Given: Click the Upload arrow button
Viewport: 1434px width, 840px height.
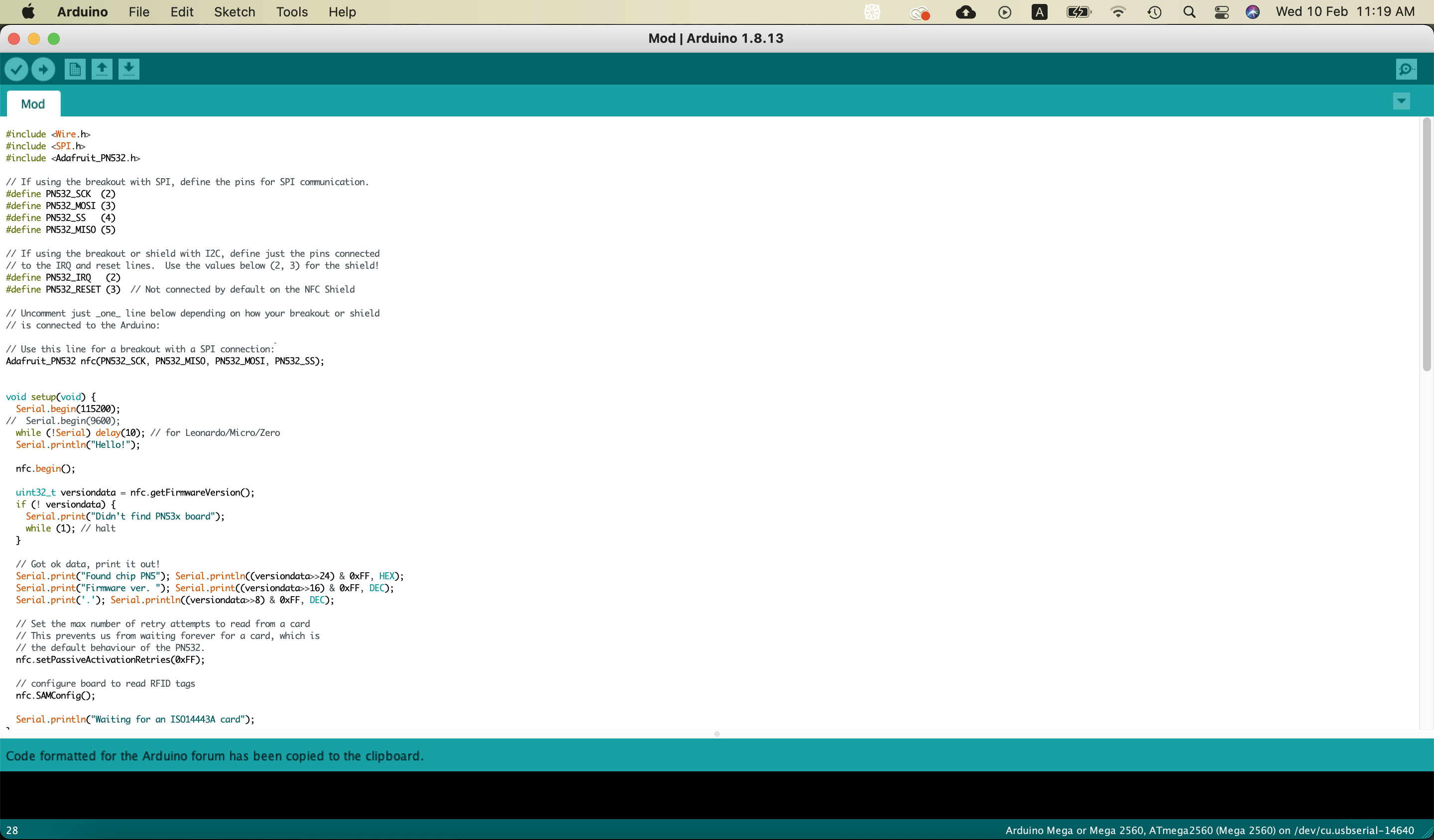Looking at the screenshot, I should pos(43,69).
